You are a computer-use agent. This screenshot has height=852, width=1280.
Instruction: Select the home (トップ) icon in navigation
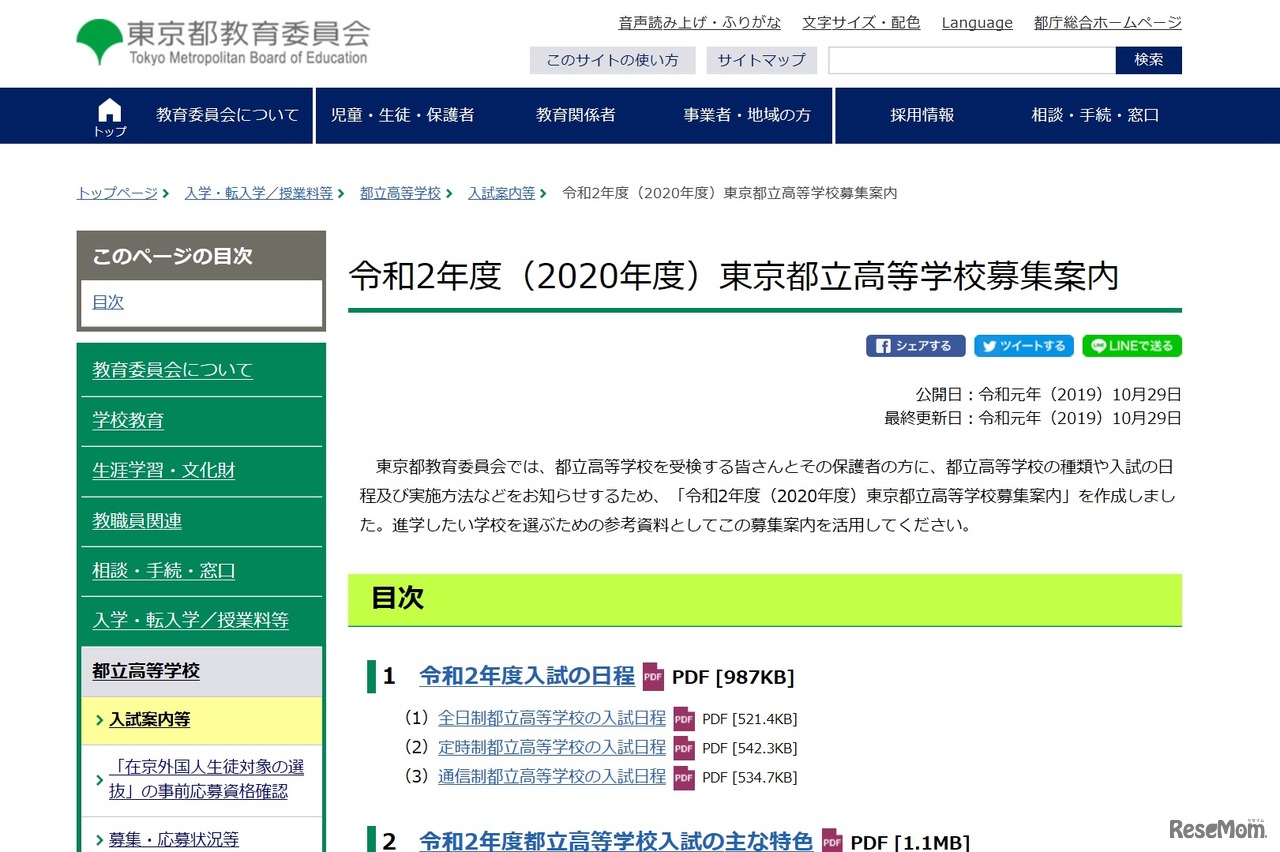108,115
